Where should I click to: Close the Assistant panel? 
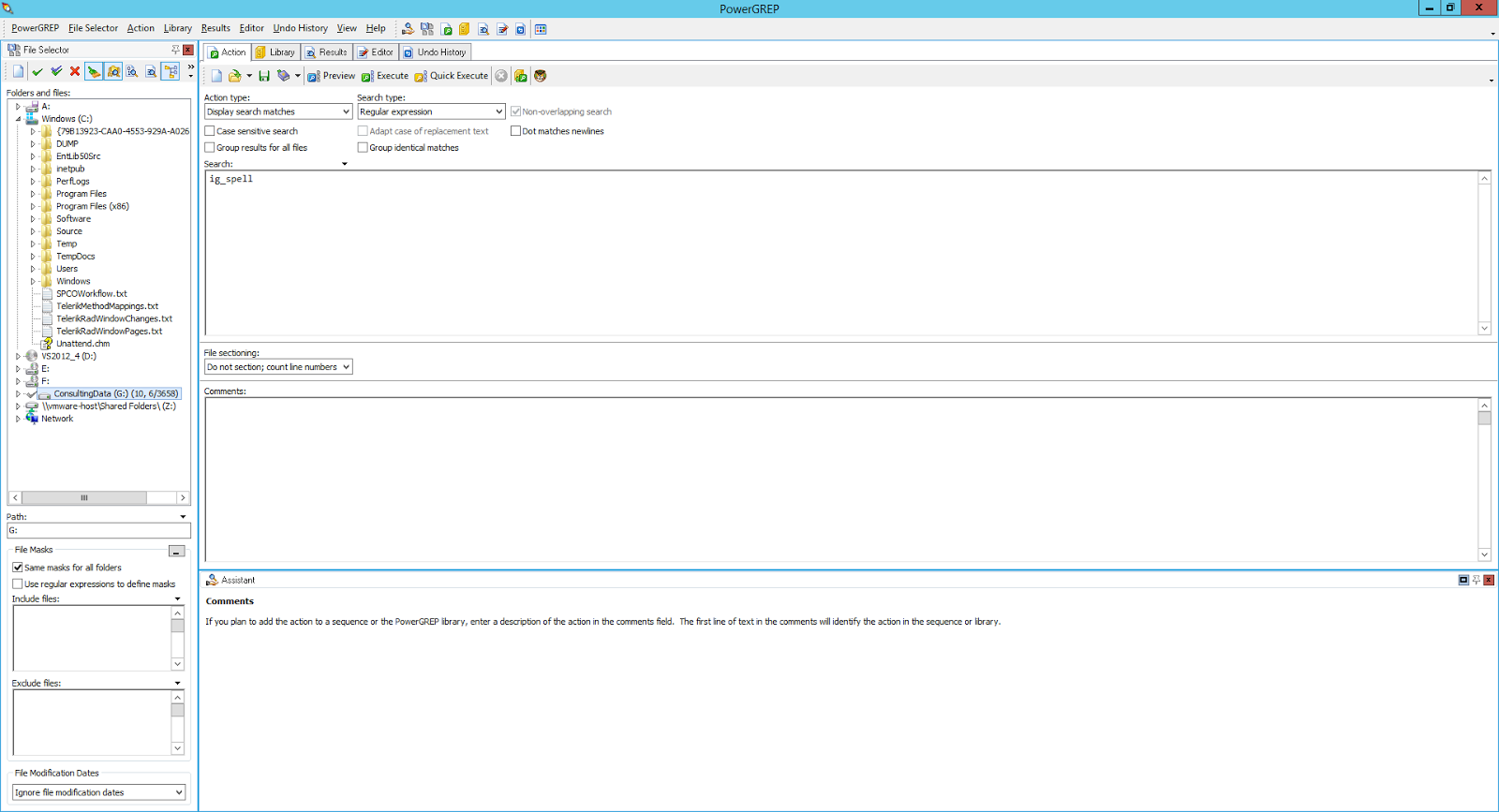click(x=1489, y=580)
